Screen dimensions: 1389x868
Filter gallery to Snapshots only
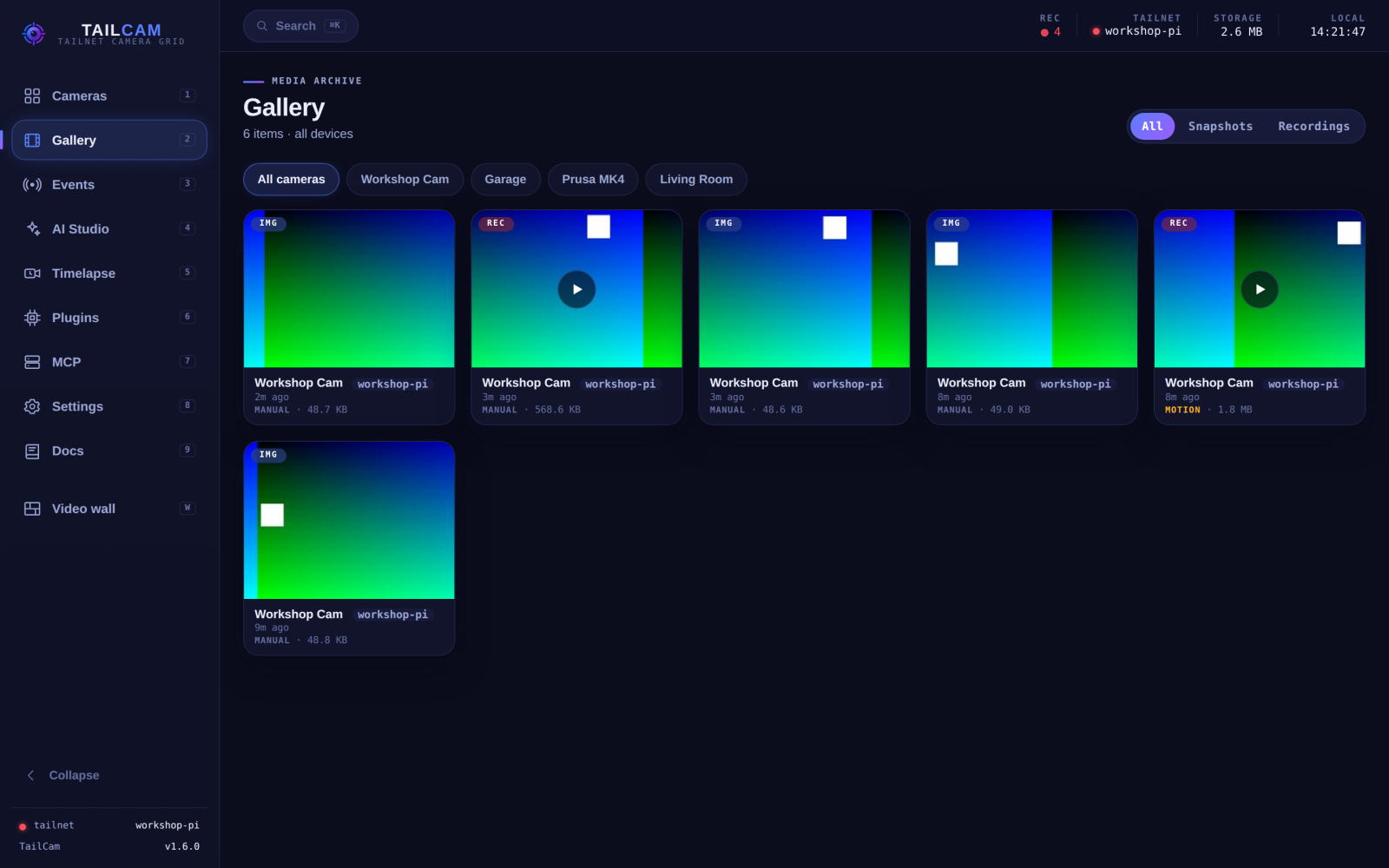point(1220,126)
